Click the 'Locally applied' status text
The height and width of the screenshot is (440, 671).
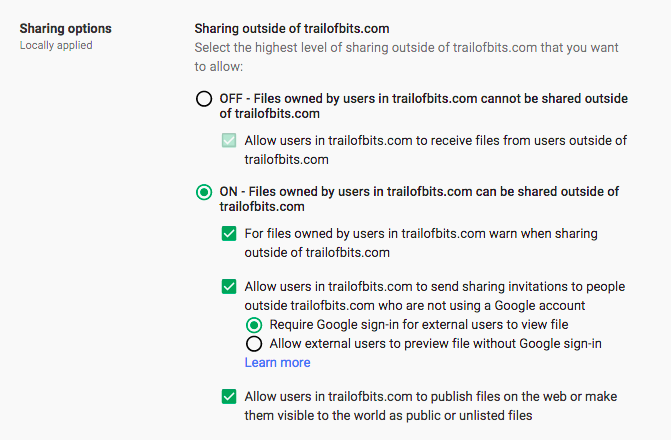[56, 46]
